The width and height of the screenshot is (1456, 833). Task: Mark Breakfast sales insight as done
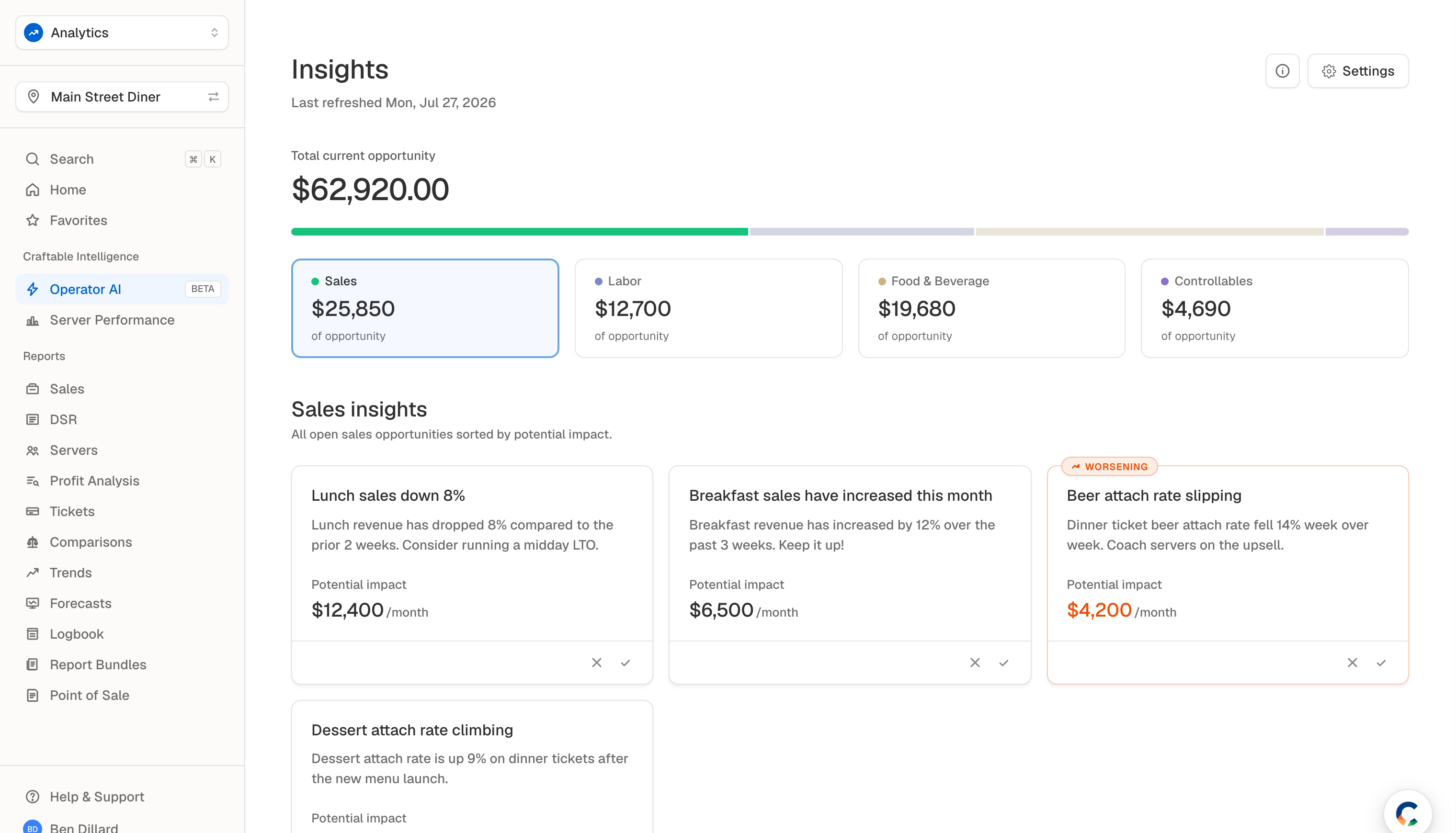(x=1004, y=663)
